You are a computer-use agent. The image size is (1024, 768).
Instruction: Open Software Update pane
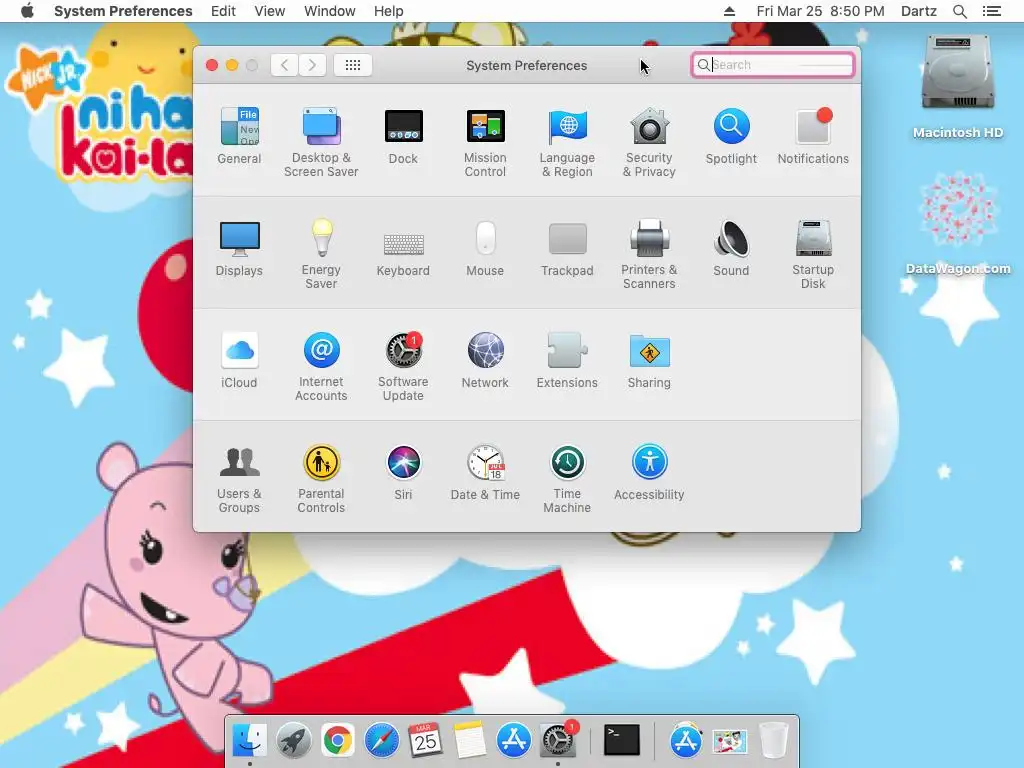(403, 366)
